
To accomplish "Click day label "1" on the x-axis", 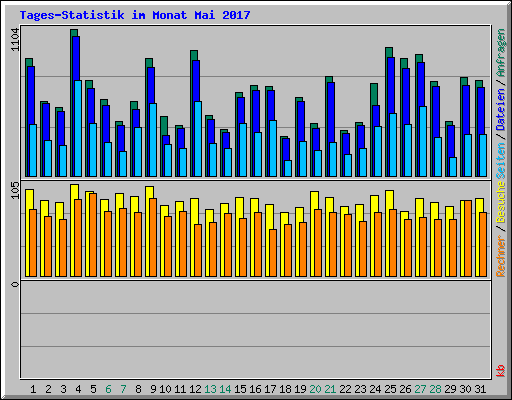I will coord(33,389).
